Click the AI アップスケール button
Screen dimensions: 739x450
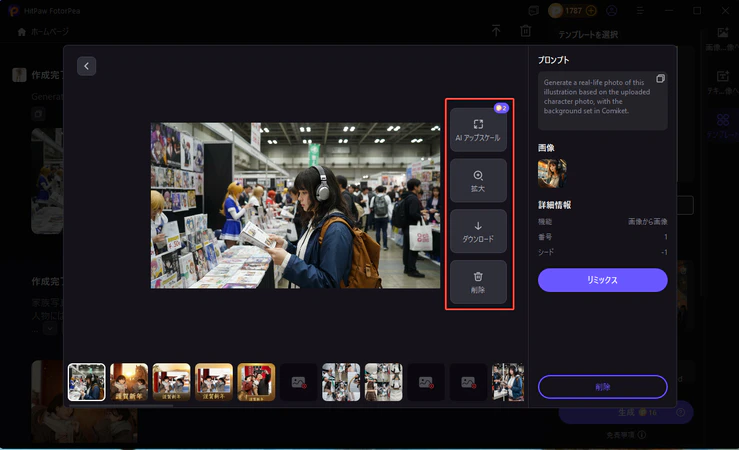[x=478, y=130]
